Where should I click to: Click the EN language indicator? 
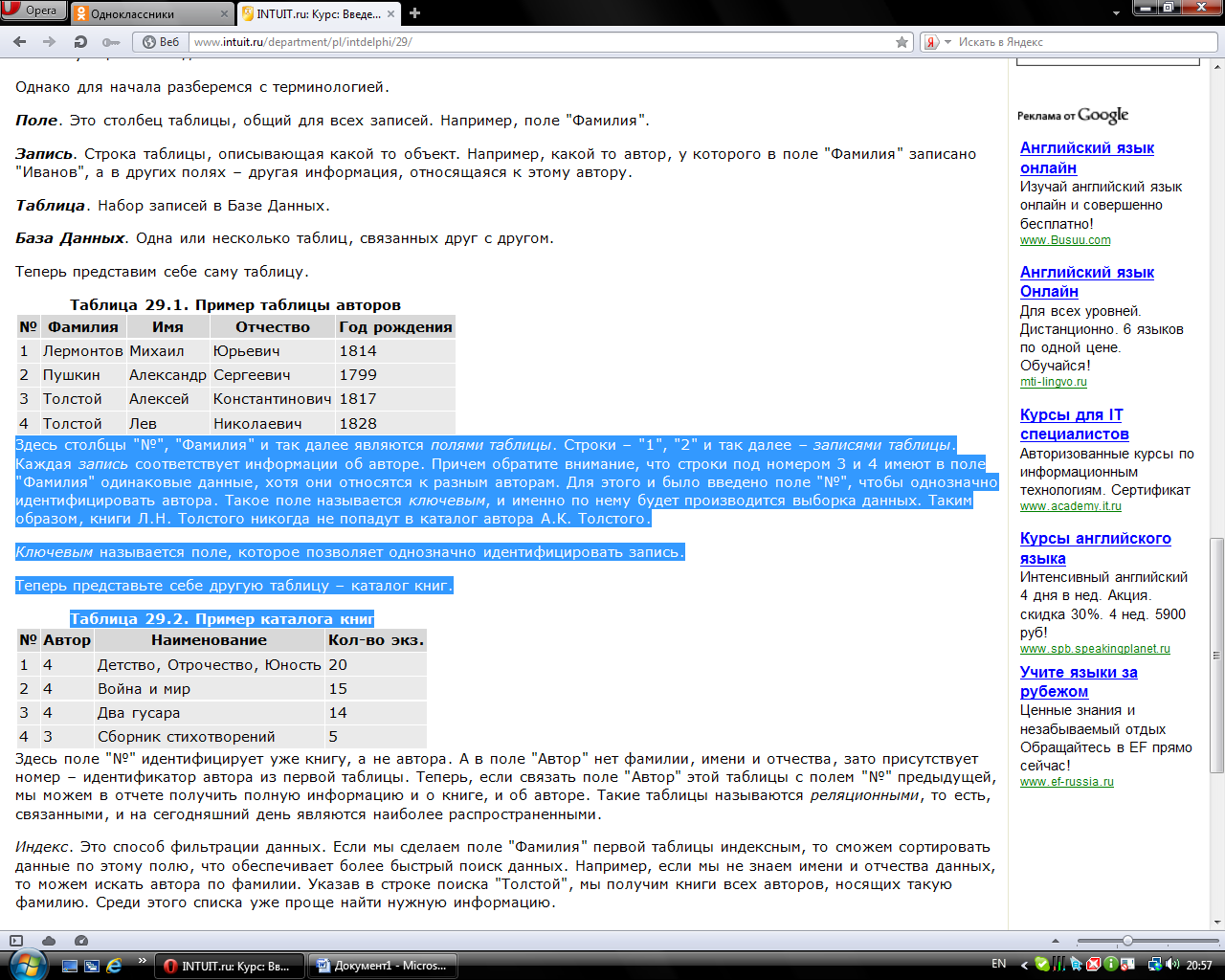tap(999, 965)
